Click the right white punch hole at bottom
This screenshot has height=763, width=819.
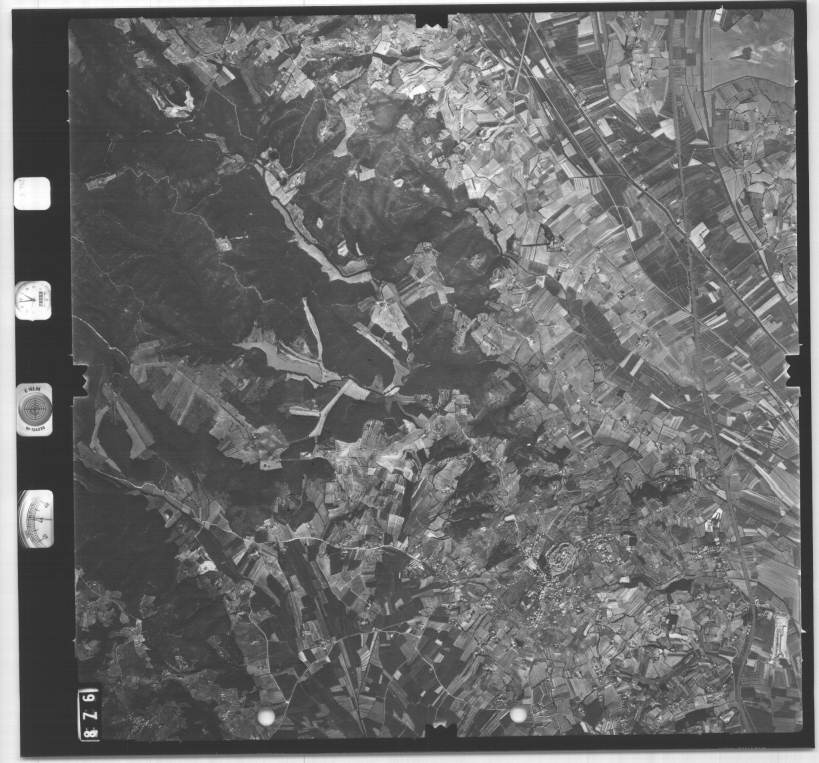point(518,714)
